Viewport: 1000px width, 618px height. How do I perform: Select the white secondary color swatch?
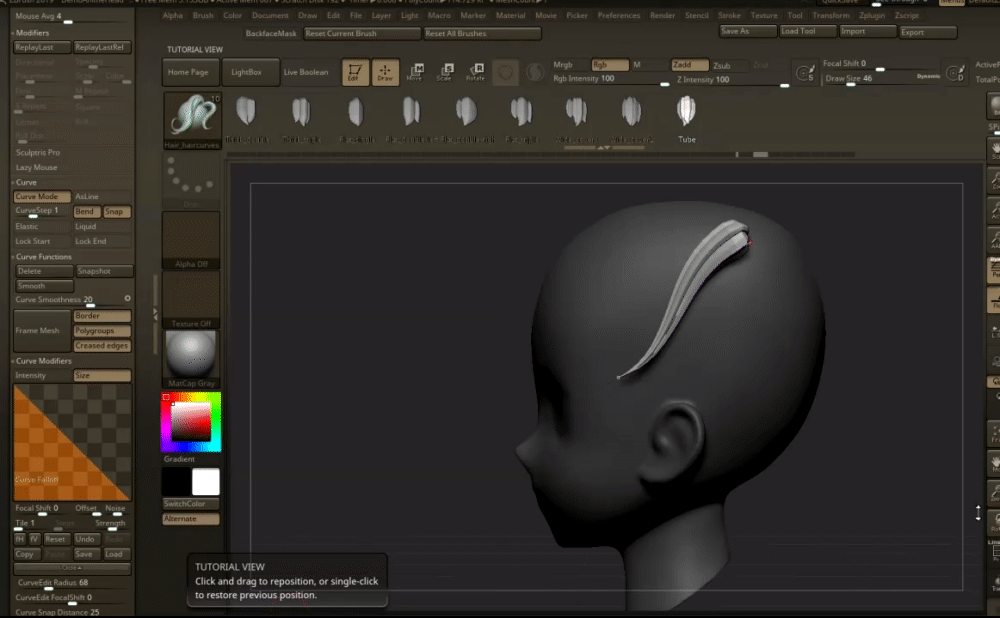click(x=205, y=482)
